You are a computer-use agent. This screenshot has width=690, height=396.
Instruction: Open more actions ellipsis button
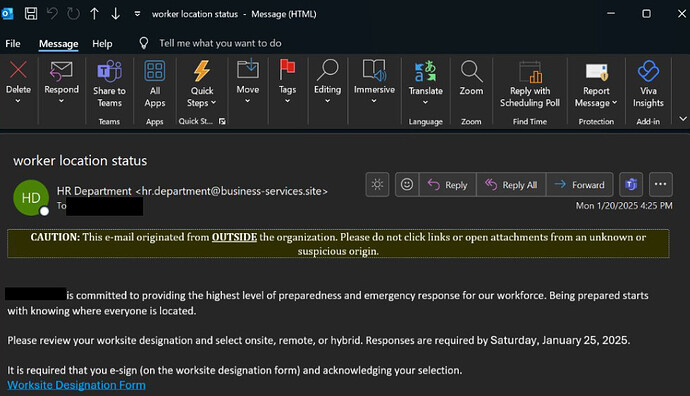[660, 184]
